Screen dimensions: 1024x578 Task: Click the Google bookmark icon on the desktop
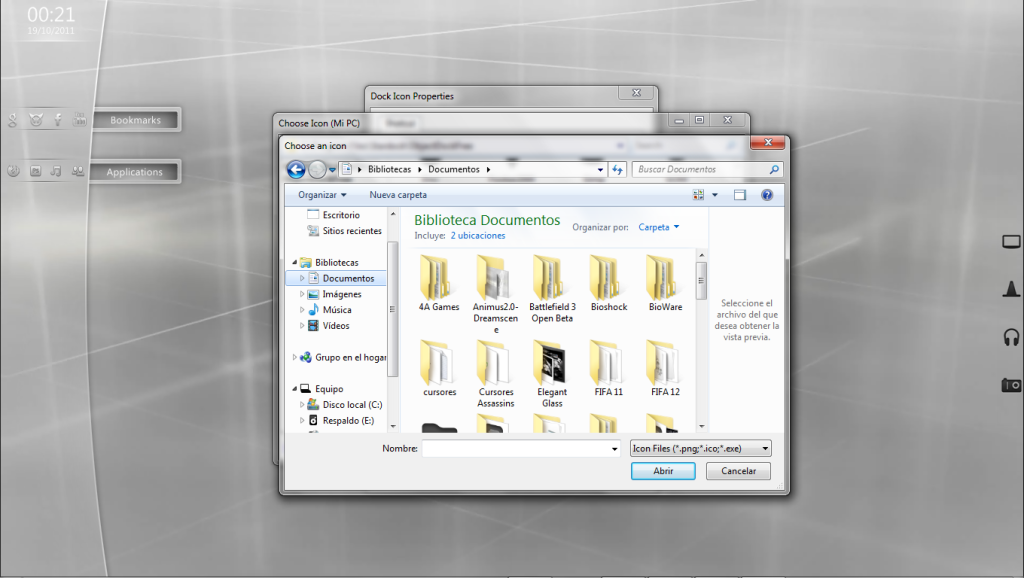12,120
